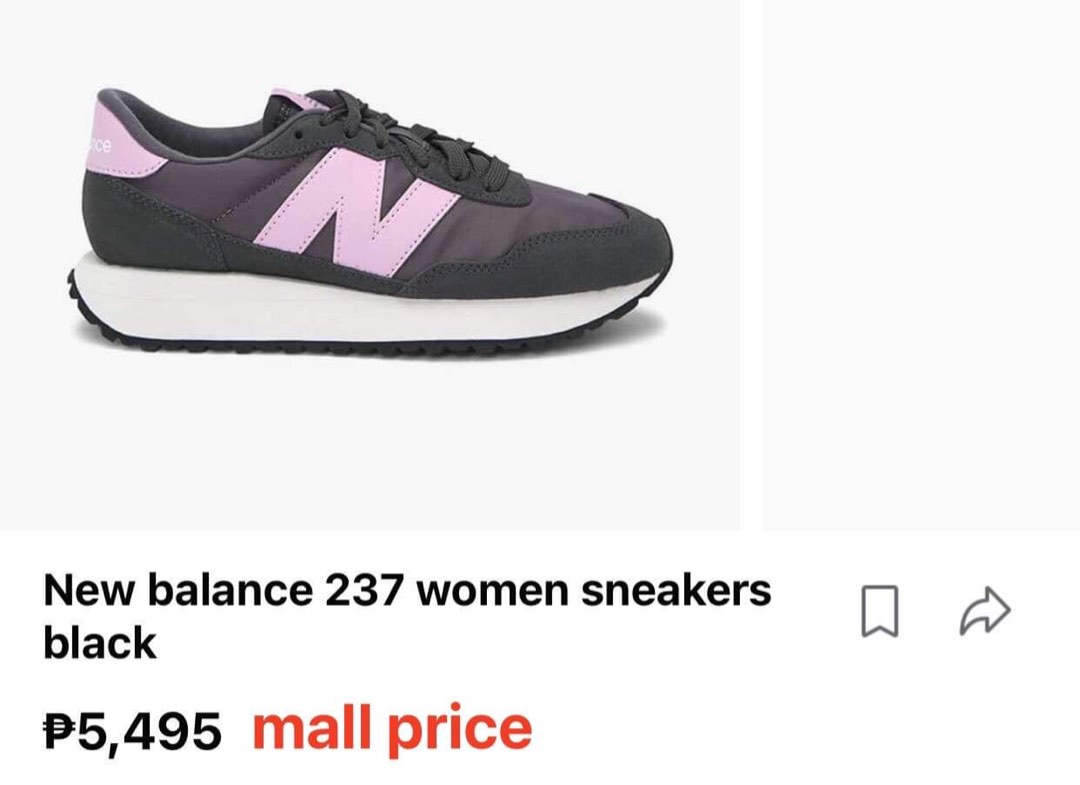Screen dimensions: 1080x785
Task: Tap the word sneakers in title
Action: (676, 591)
